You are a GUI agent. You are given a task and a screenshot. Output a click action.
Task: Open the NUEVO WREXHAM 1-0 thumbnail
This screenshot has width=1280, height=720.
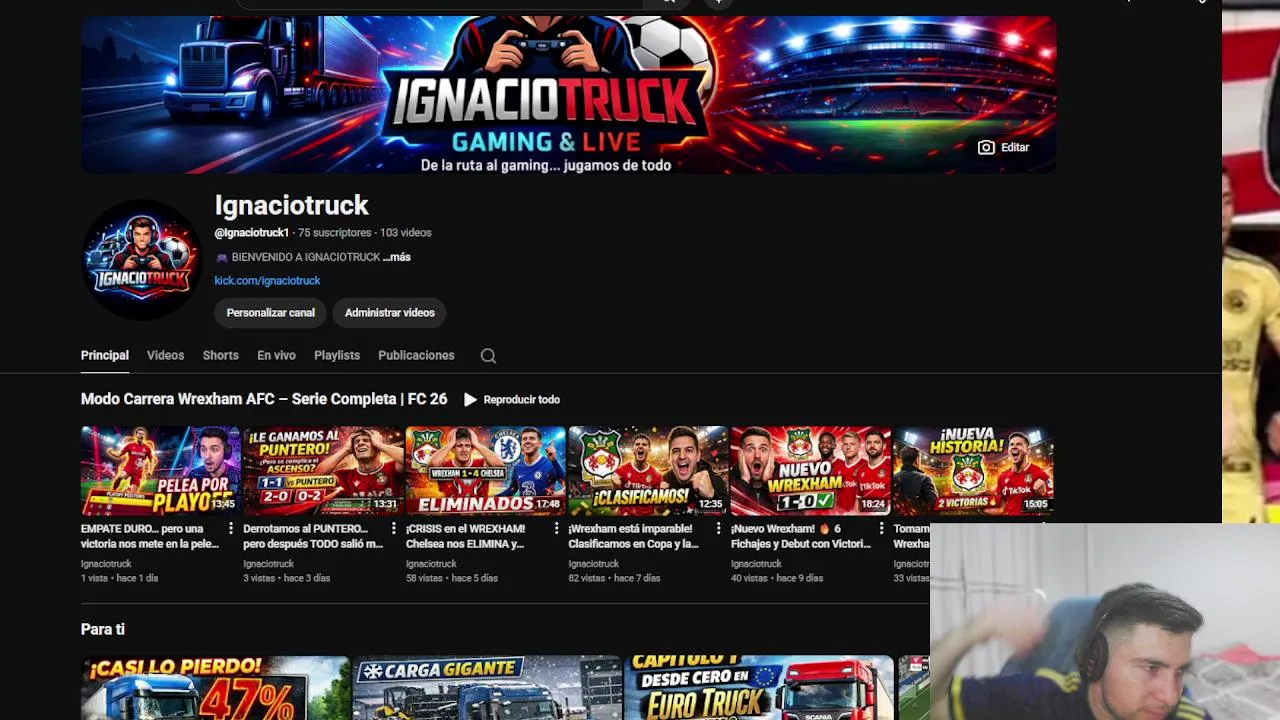click(811, 471)
